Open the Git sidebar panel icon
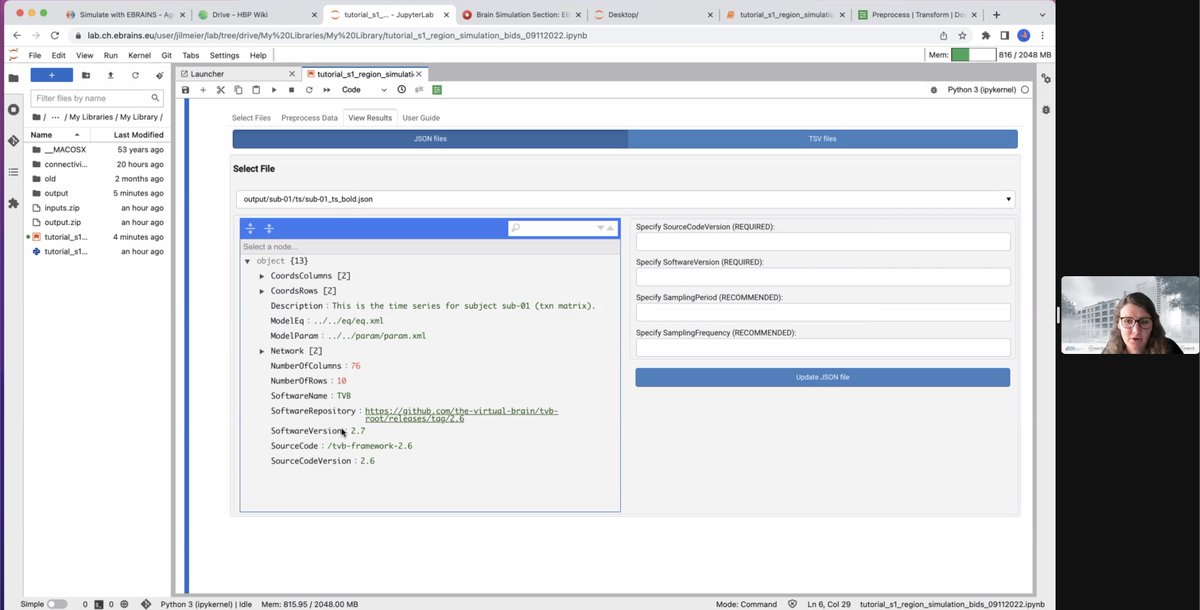The width and height of the screenshot is (1200, 610). 13,141
